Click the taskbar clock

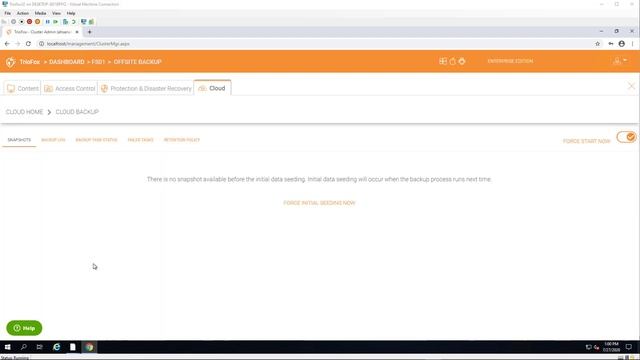pos(611,347)
